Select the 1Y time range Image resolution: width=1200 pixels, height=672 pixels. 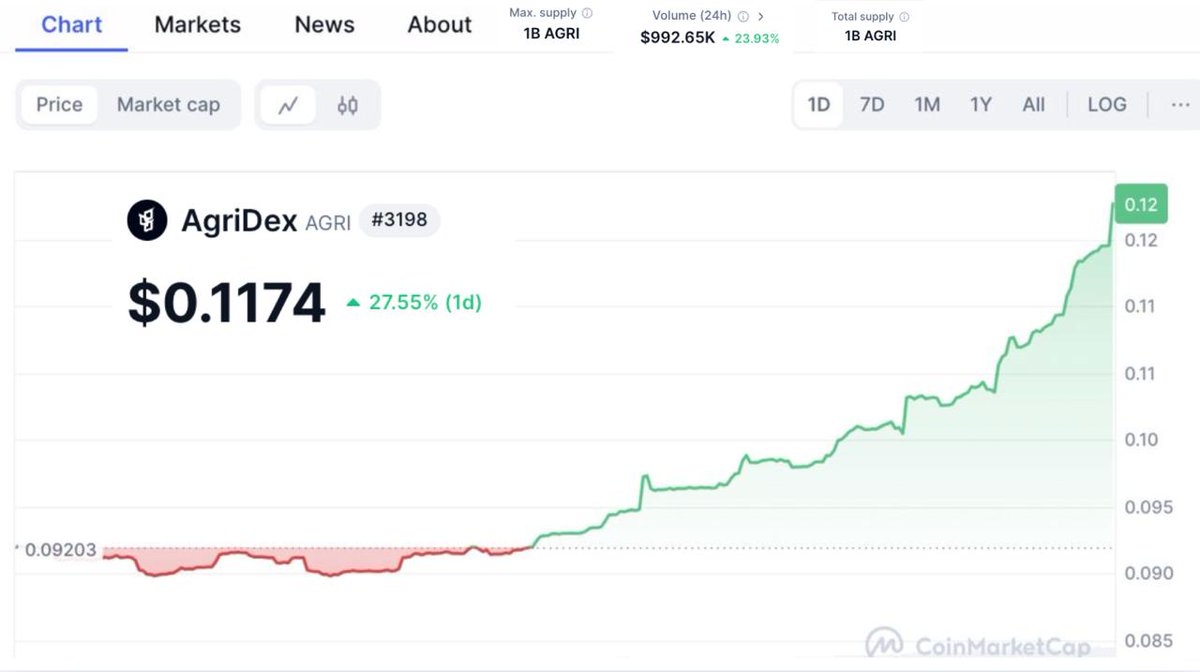pyautogui.click(x=981, y=105)
